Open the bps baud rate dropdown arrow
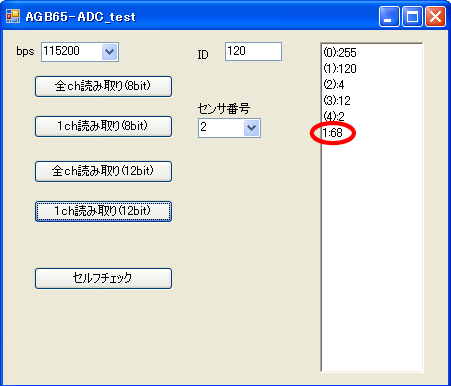451x386 pixels. [110, 52]
